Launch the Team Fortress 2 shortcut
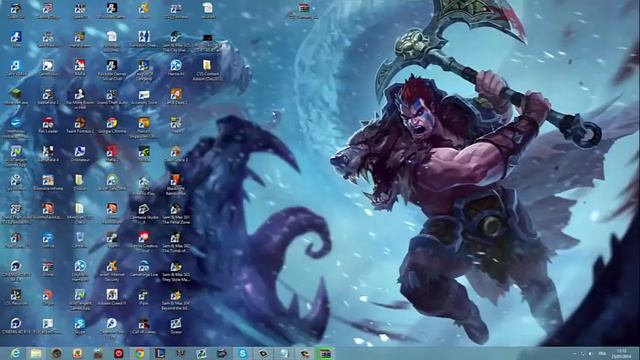Screen dimensions: 640x360 pyautogui.click(x=80, y=125)
